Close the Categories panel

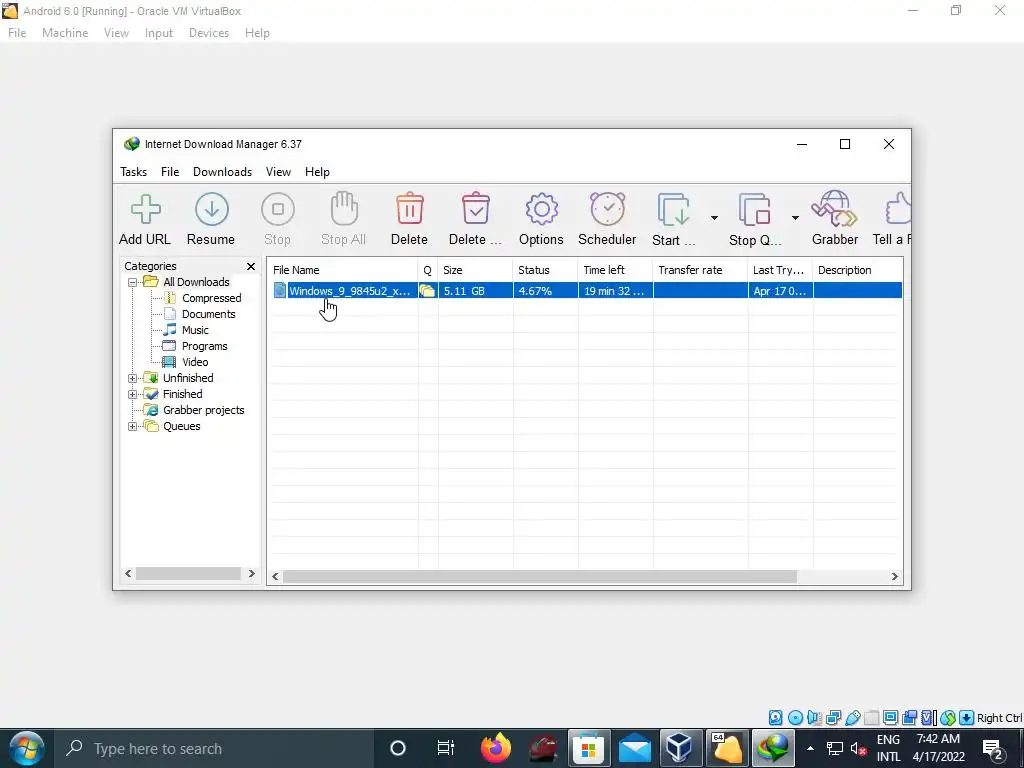tap(251, 266)
